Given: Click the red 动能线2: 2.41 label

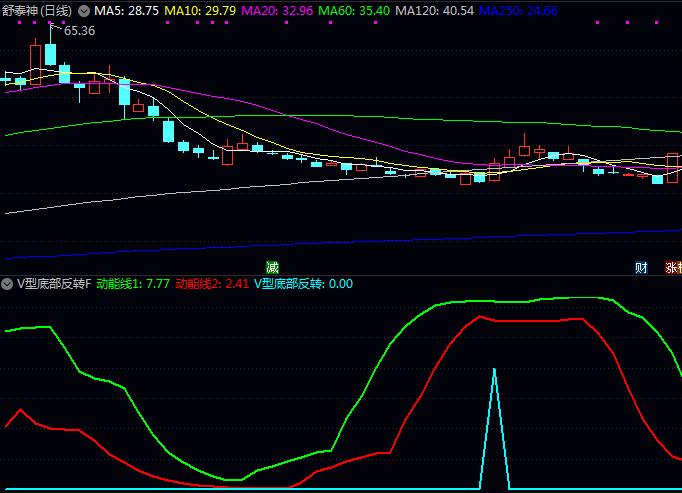Looking at the screenshot, I should [211, 283].
